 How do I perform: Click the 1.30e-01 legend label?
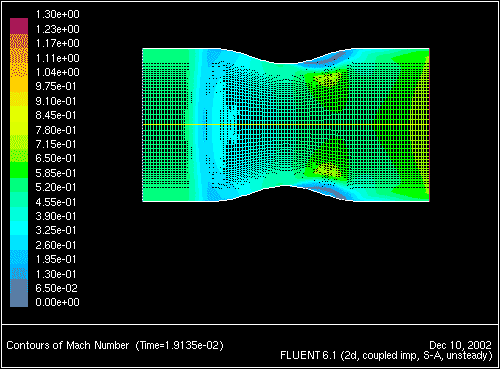[56, 274]
